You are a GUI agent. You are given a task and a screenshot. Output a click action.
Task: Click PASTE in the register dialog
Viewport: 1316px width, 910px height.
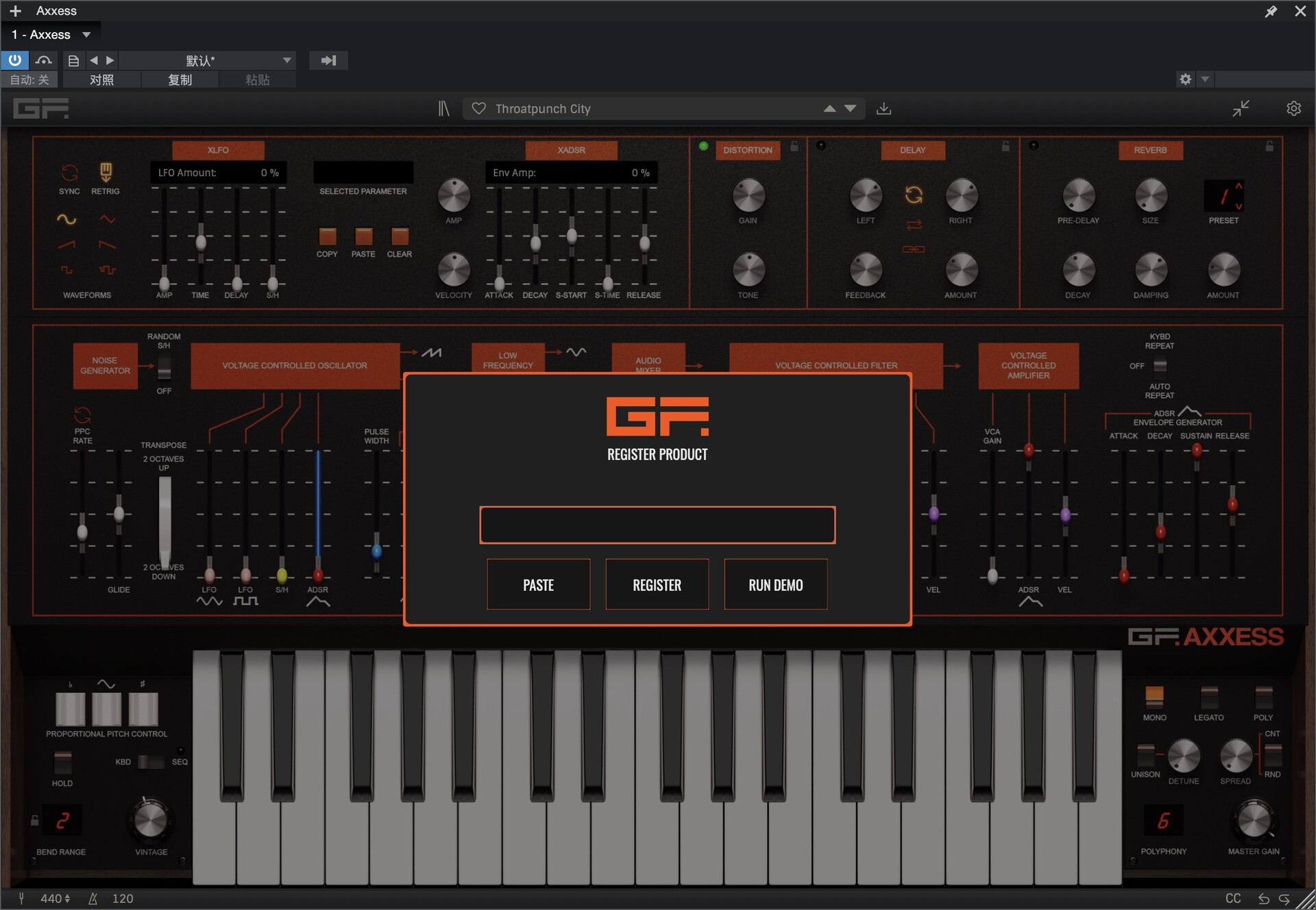point(538,585)
